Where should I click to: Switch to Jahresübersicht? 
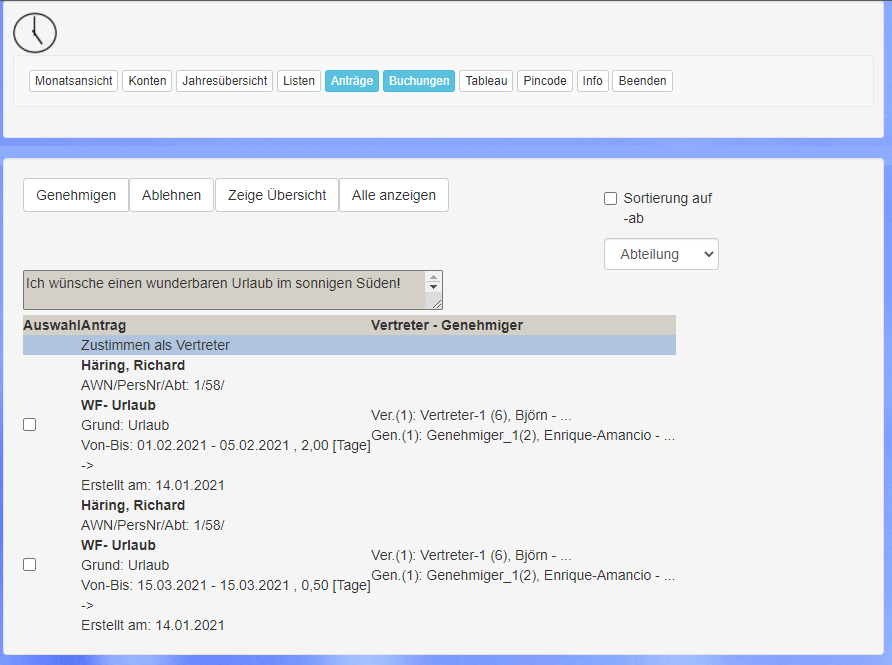[224, 81]
